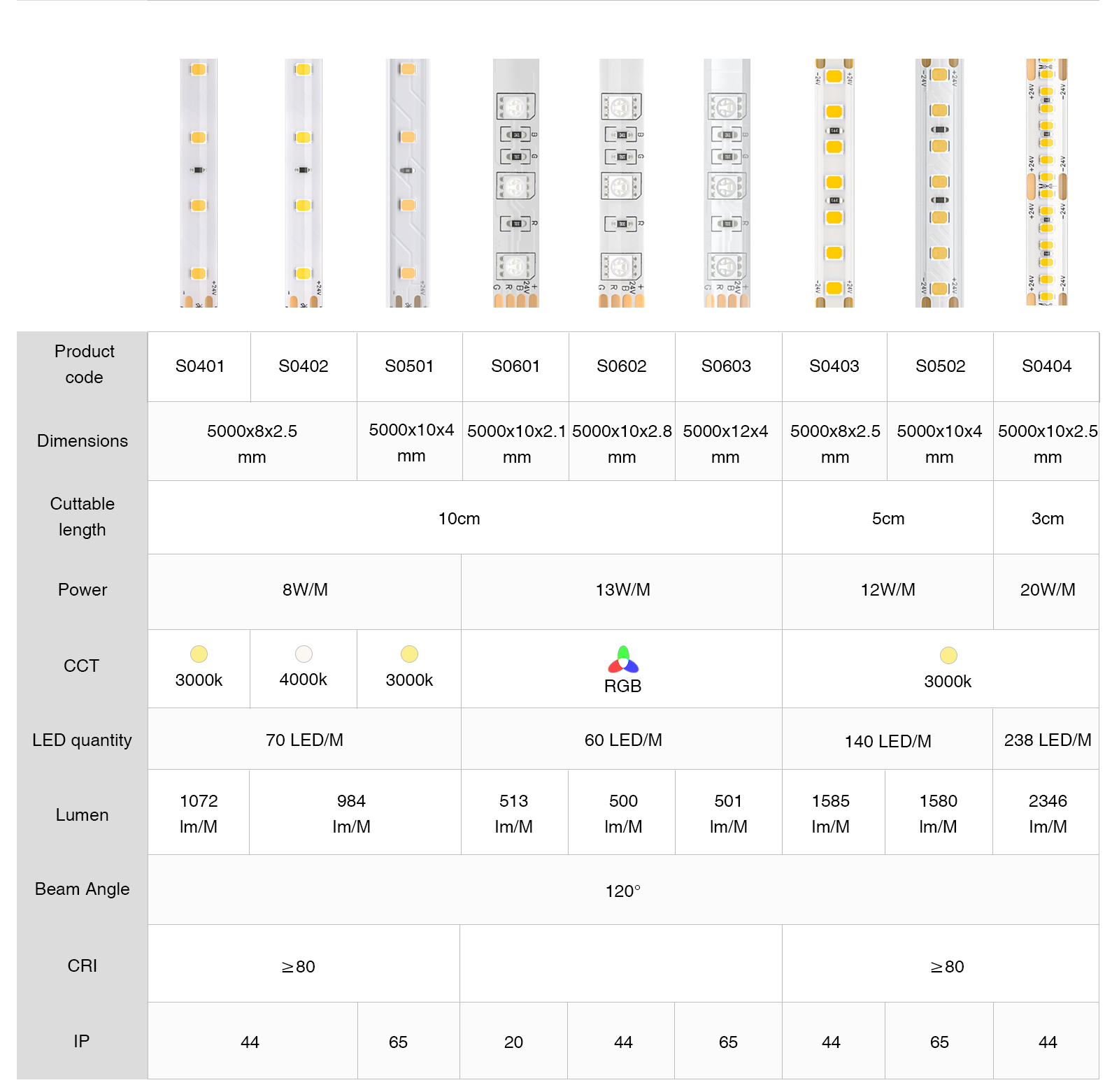Select the S0601 RGB strip photo

point(516,183)
